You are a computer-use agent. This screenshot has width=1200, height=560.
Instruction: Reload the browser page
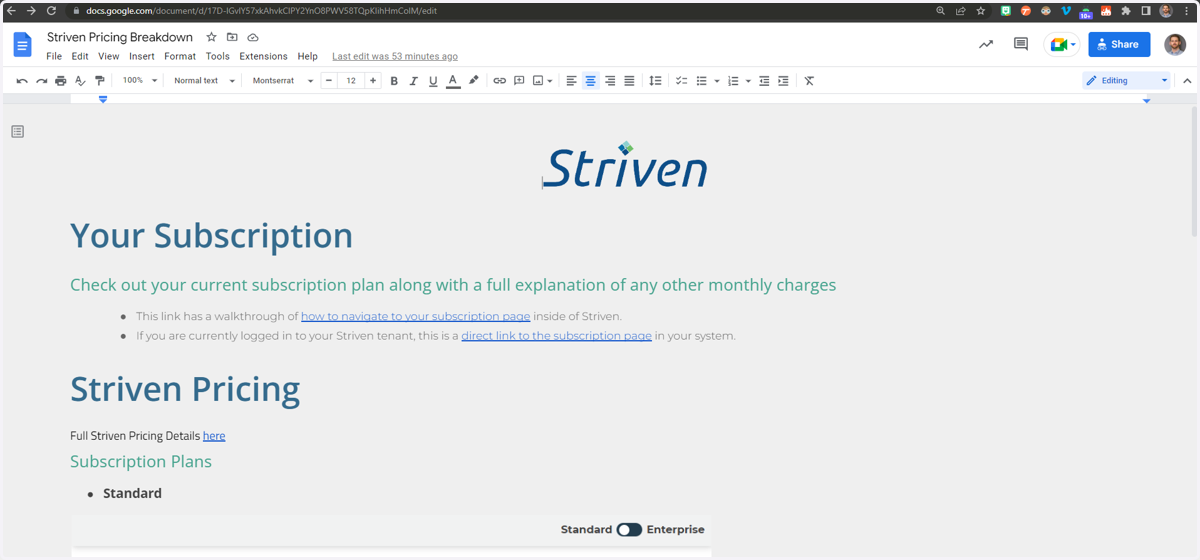click(51, 11)
